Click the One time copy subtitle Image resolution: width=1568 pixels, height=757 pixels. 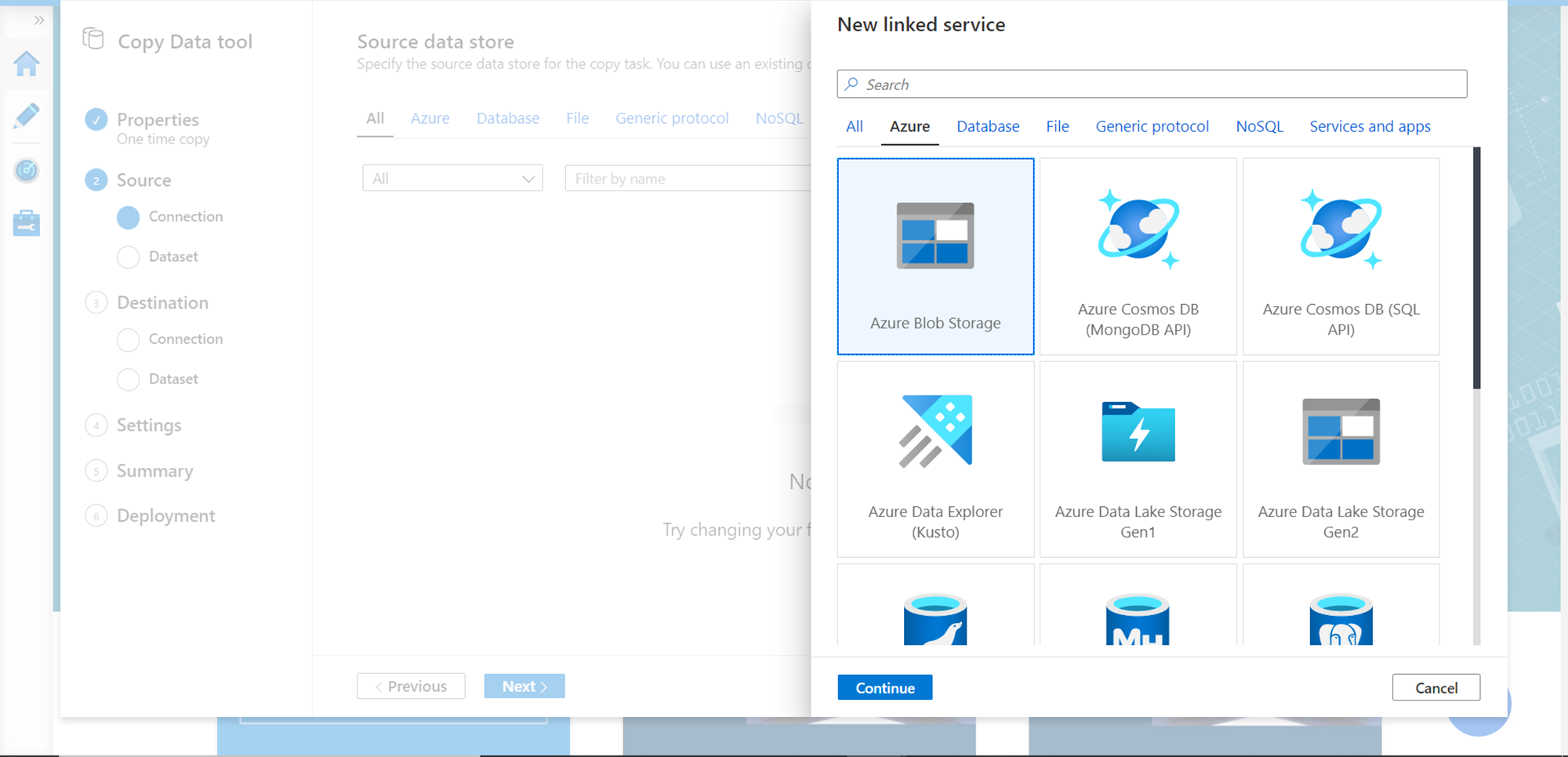[163, 139]
